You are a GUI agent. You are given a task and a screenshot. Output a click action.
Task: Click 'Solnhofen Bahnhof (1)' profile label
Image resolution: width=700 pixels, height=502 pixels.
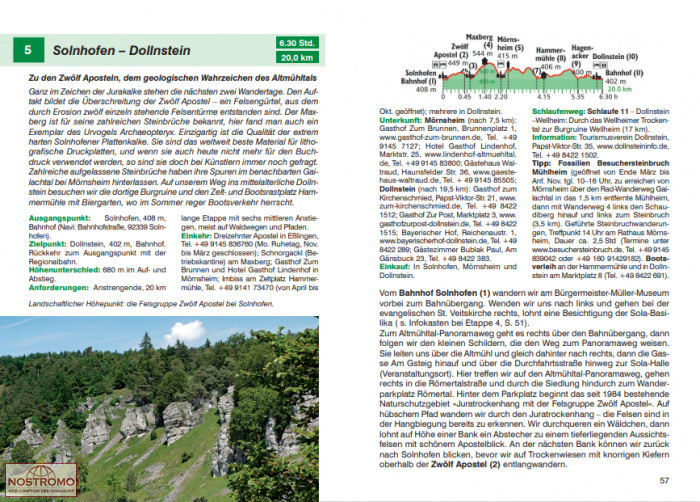(418, 77)
